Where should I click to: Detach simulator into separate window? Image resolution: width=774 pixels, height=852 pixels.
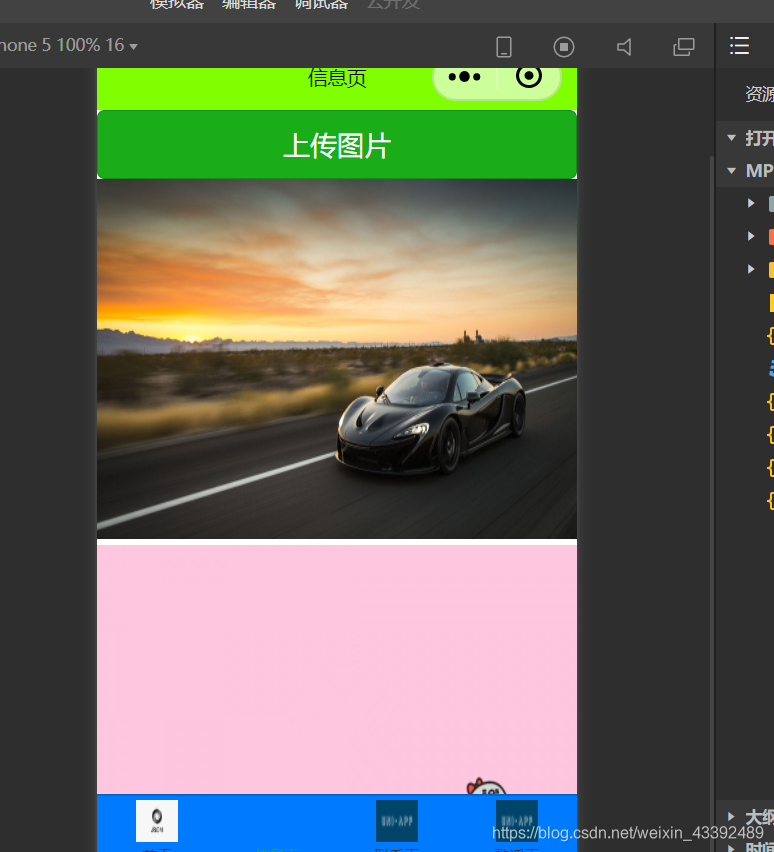click(684, 47)
